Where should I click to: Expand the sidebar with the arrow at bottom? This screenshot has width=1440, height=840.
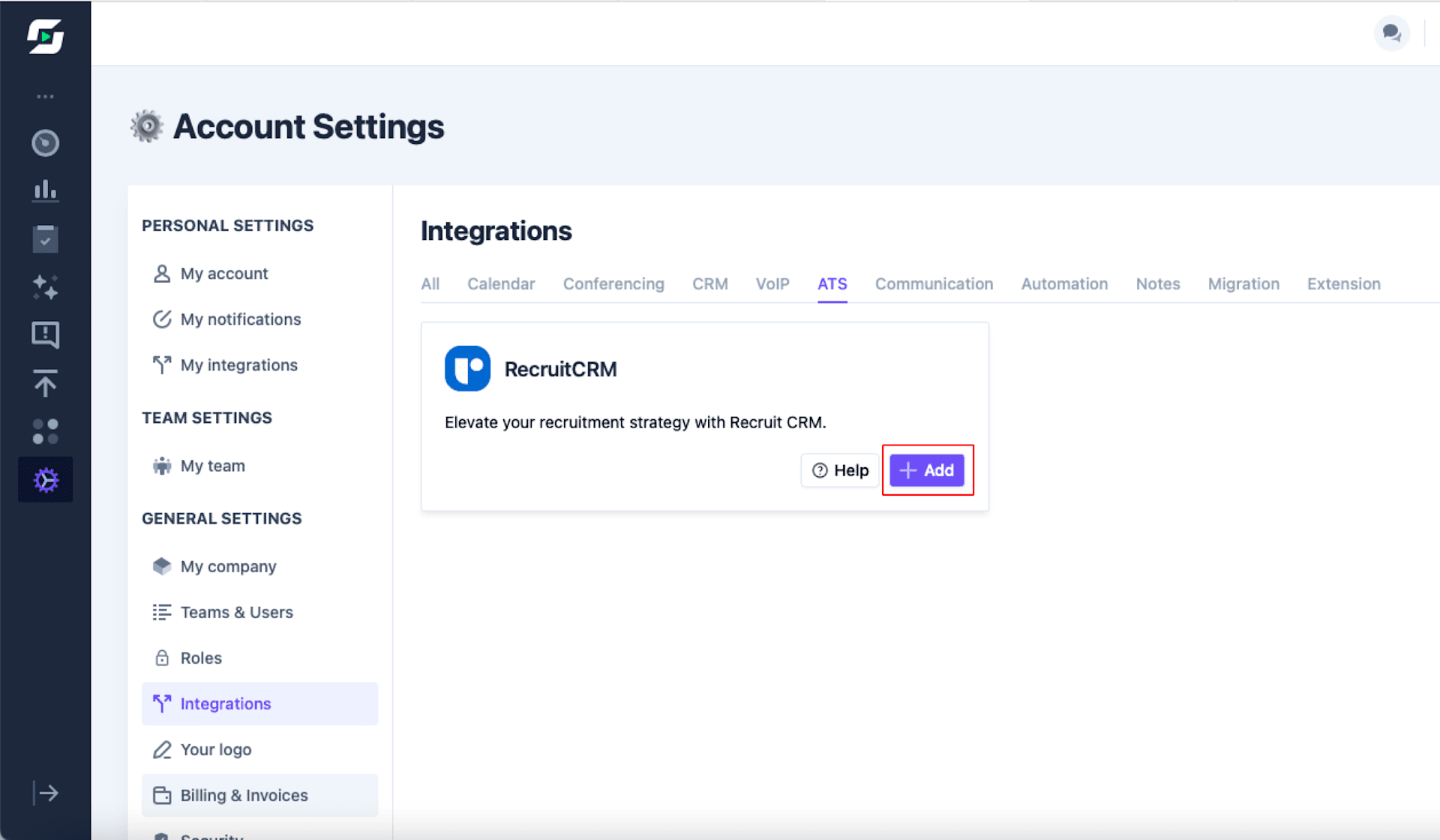(x=45, y=793)
